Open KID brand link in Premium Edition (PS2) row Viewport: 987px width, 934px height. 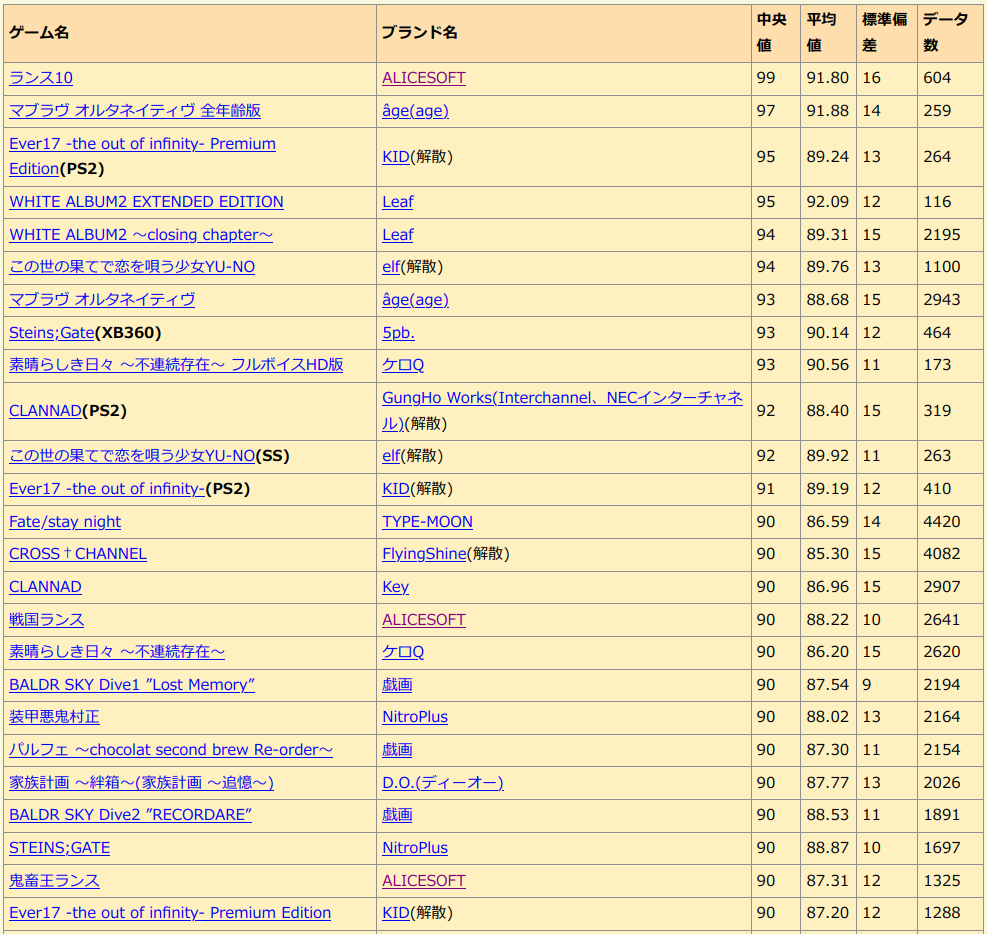(x=396, y=157)
